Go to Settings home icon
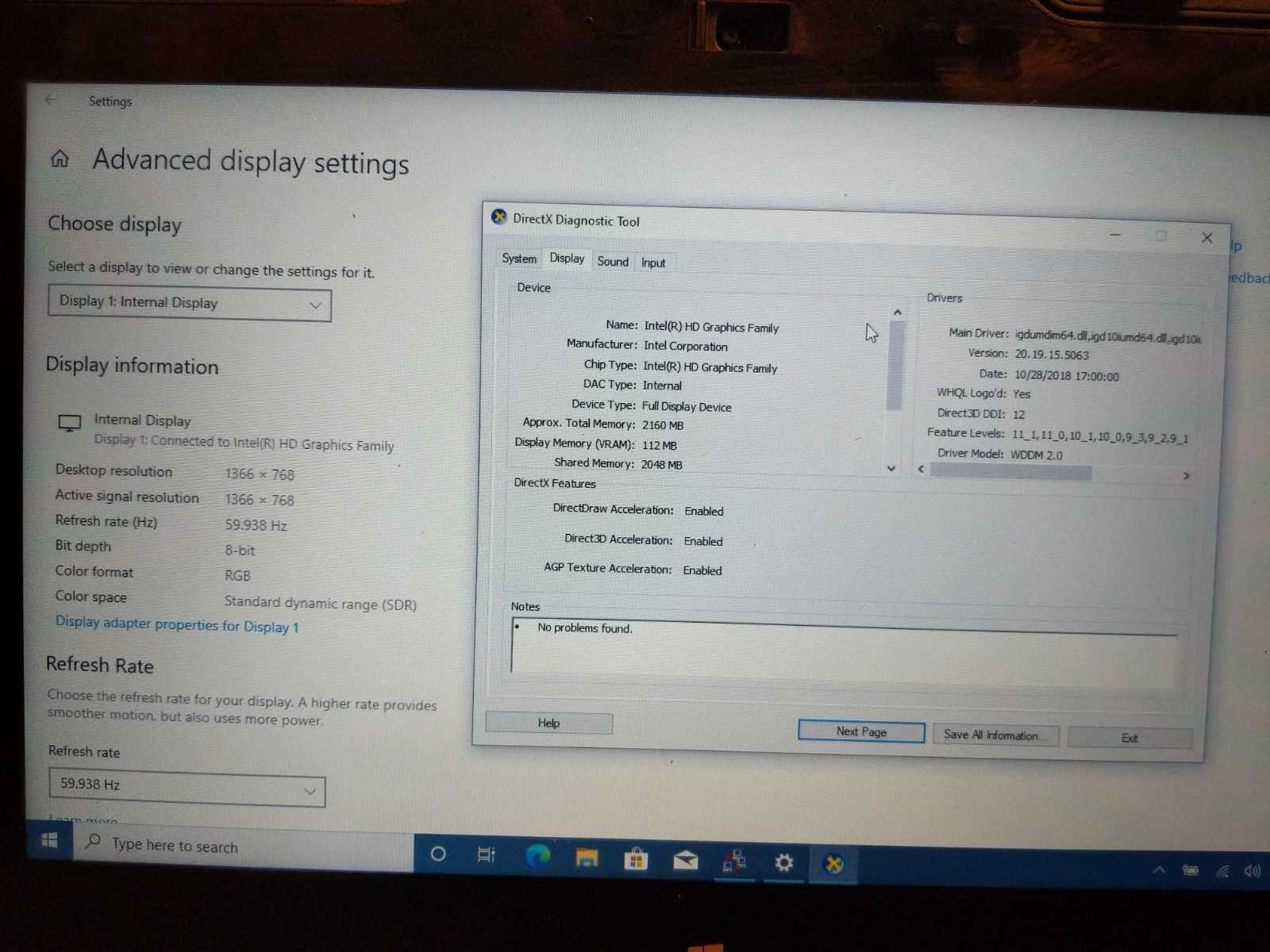 click(x=60, y=159)
